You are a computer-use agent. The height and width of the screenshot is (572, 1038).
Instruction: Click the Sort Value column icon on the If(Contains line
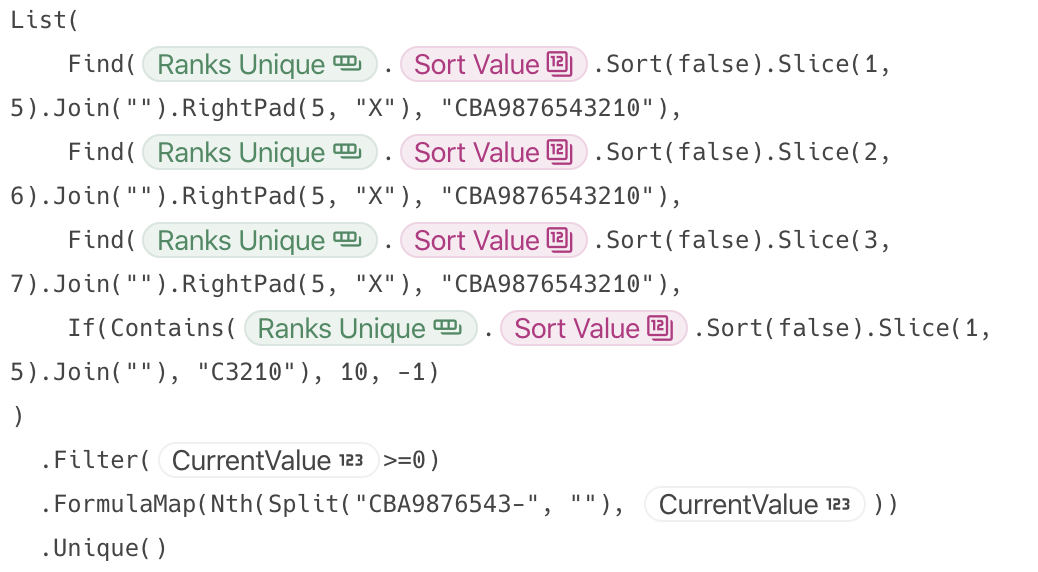[x=659, y=329]
